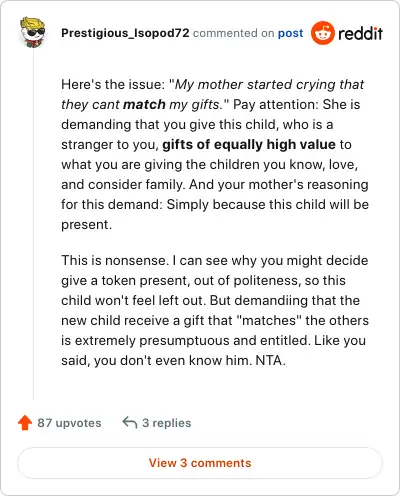The width and height of the screenshot is (400, 496).
Task: Click the paragraph beginning "This is nonsense"
Action: coord(215,310)
